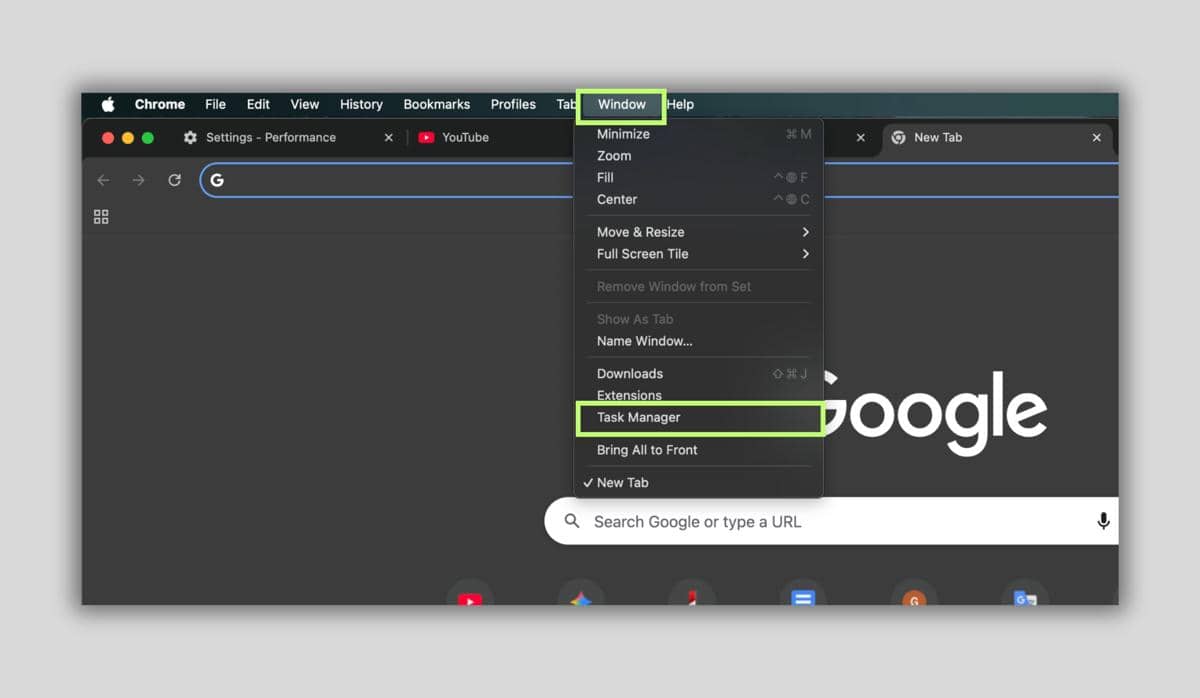
Task: Switch to the New Tab tab
Action: [938, 138]
